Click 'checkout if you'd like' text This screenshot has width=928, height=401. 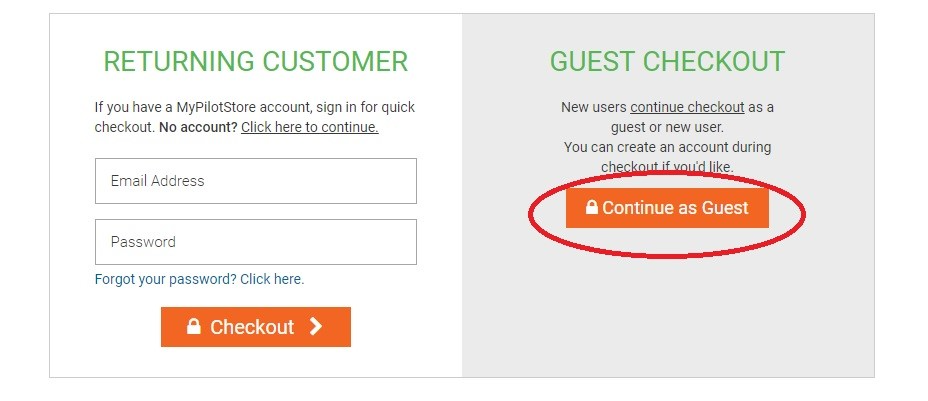pos(667,167)
